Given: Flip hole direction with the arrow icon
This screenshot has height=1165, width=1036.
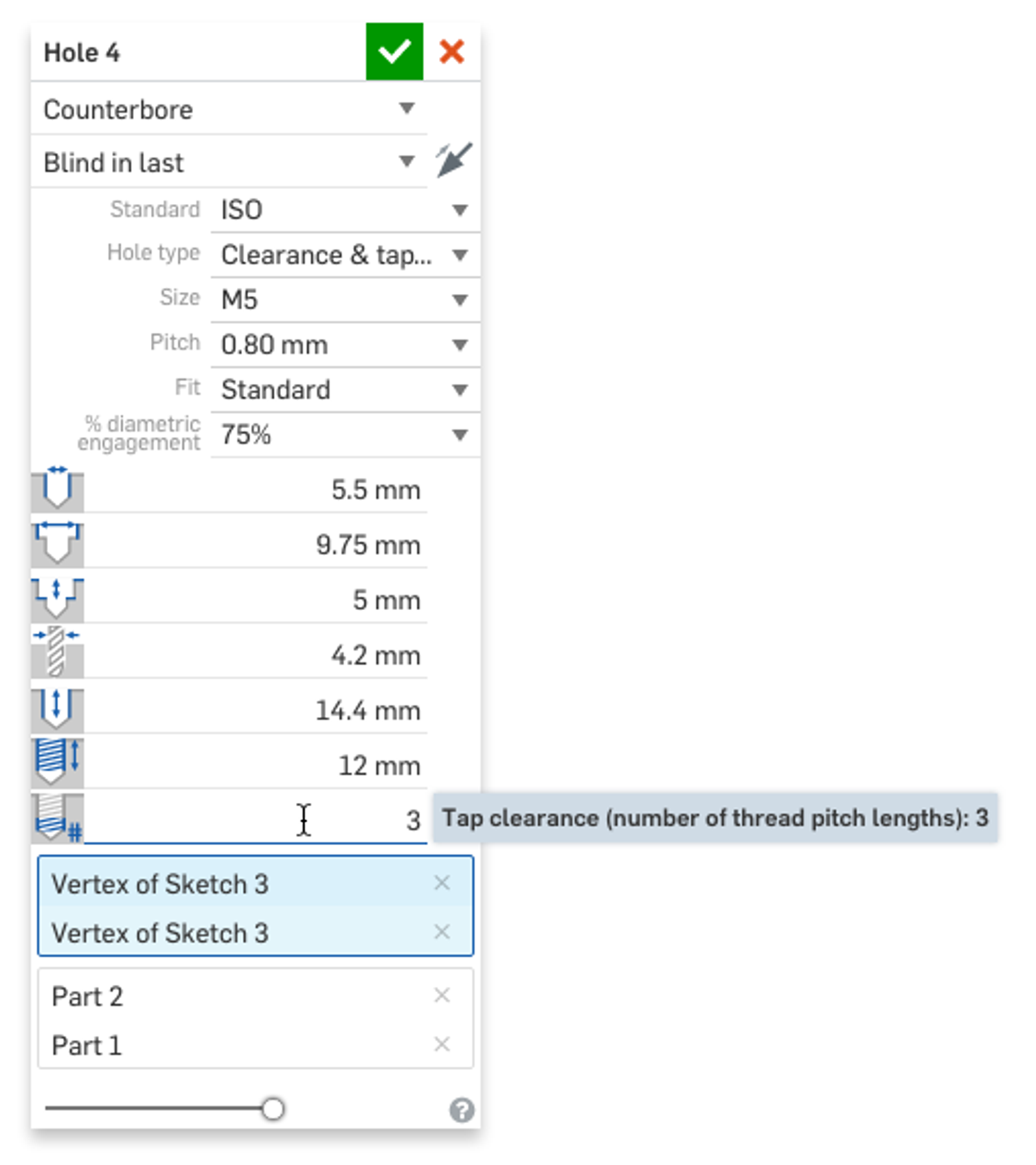Looking at the screenshot, I should (453, 160).
